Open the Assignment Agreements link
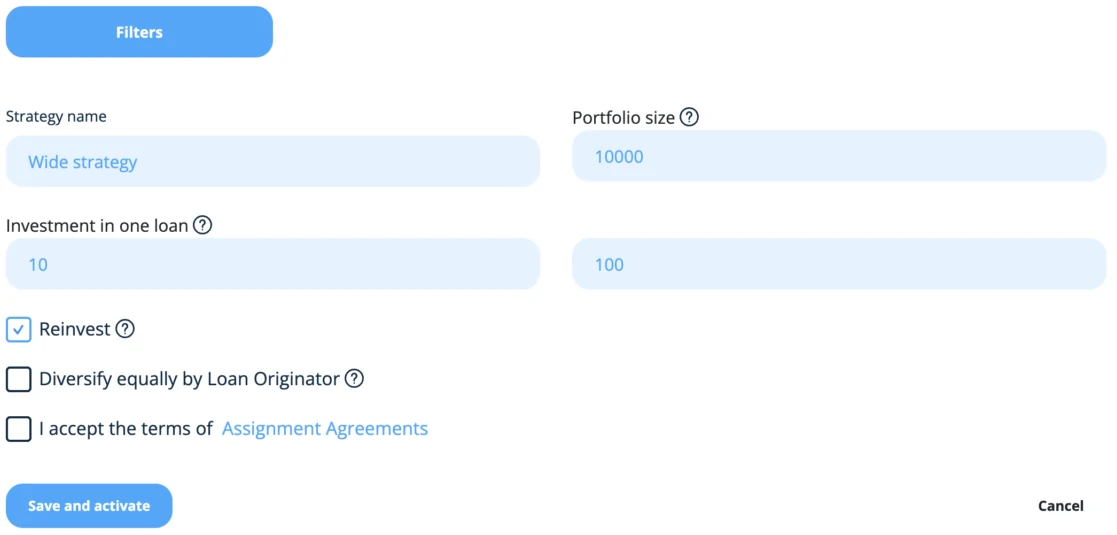 (x=325, y=428)
